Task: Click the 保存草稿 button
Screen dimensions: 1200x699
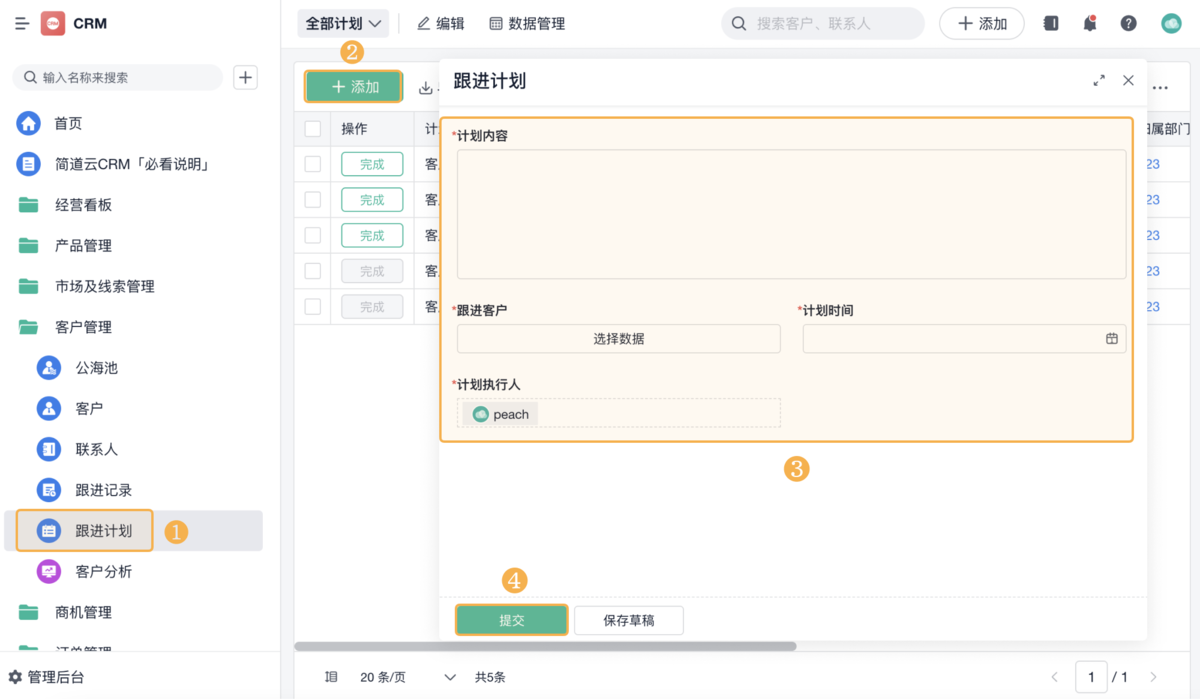Action: pyautogui.click(x=628, y=620)
